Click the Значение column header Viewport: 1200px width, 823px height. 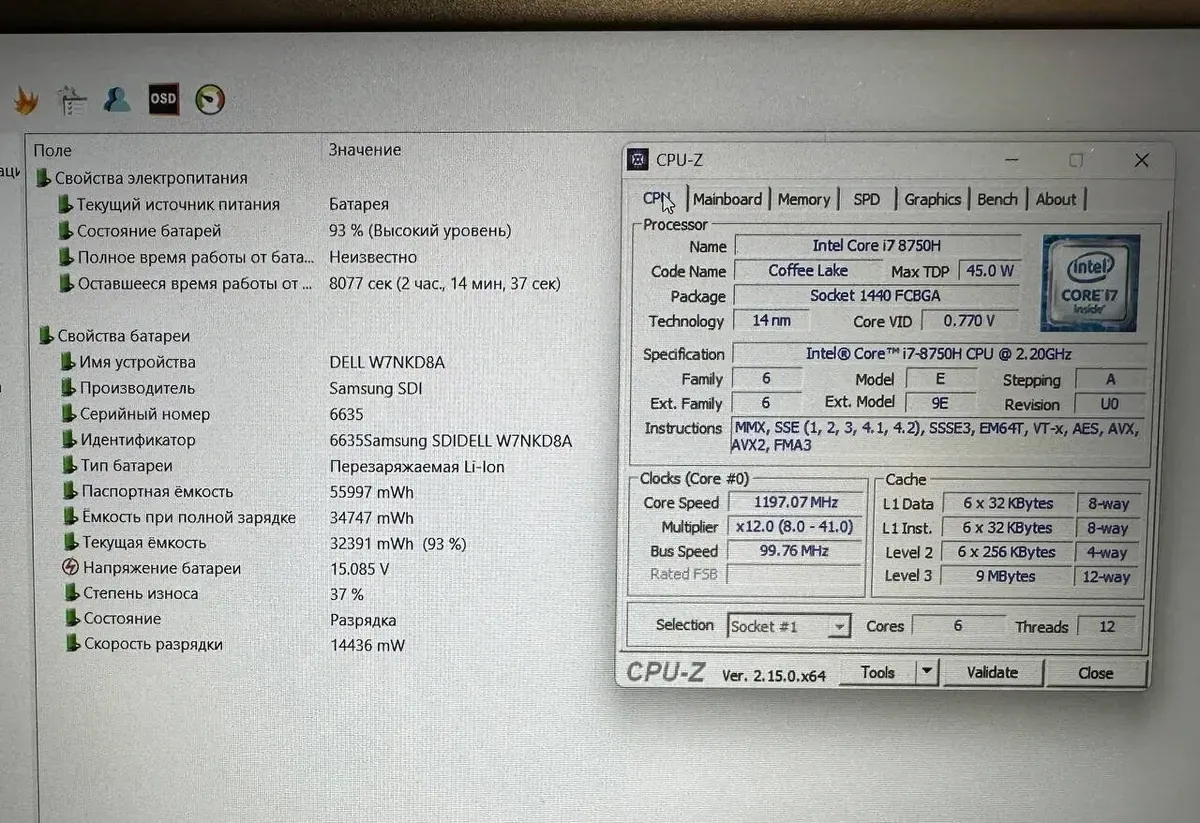point(365,150)
